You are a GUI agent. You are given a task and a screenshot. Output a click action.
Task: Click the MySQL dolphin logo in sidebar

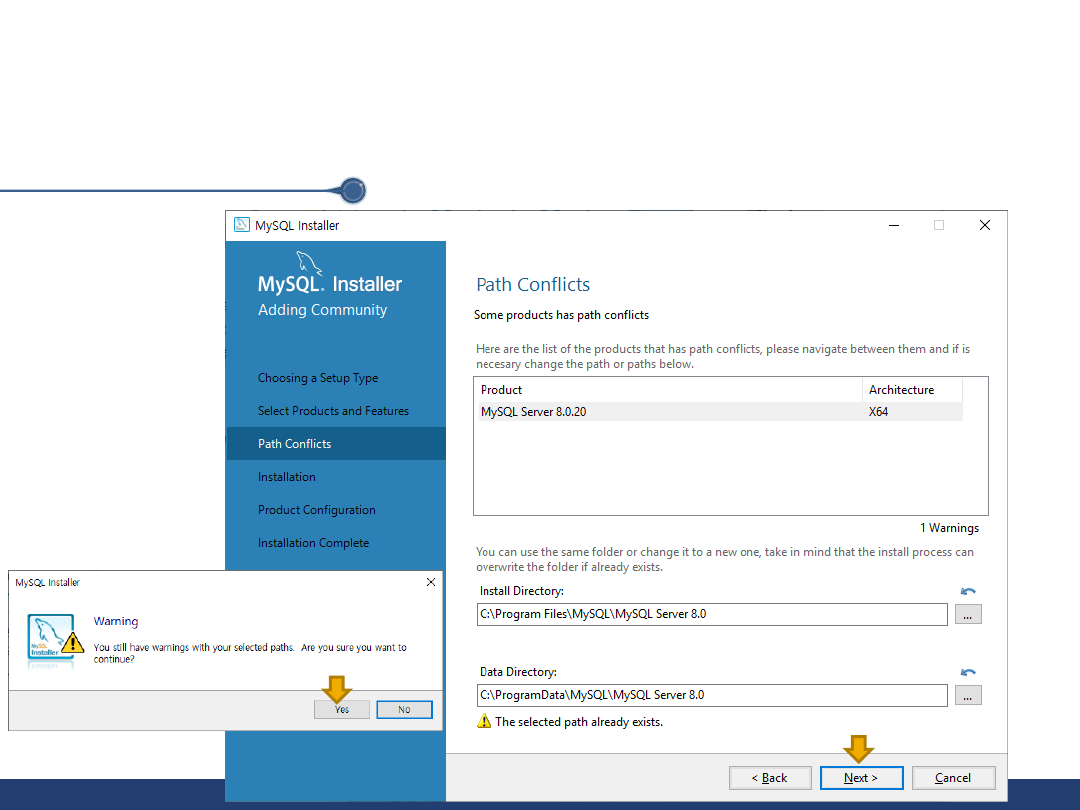[x=309, y=264]
